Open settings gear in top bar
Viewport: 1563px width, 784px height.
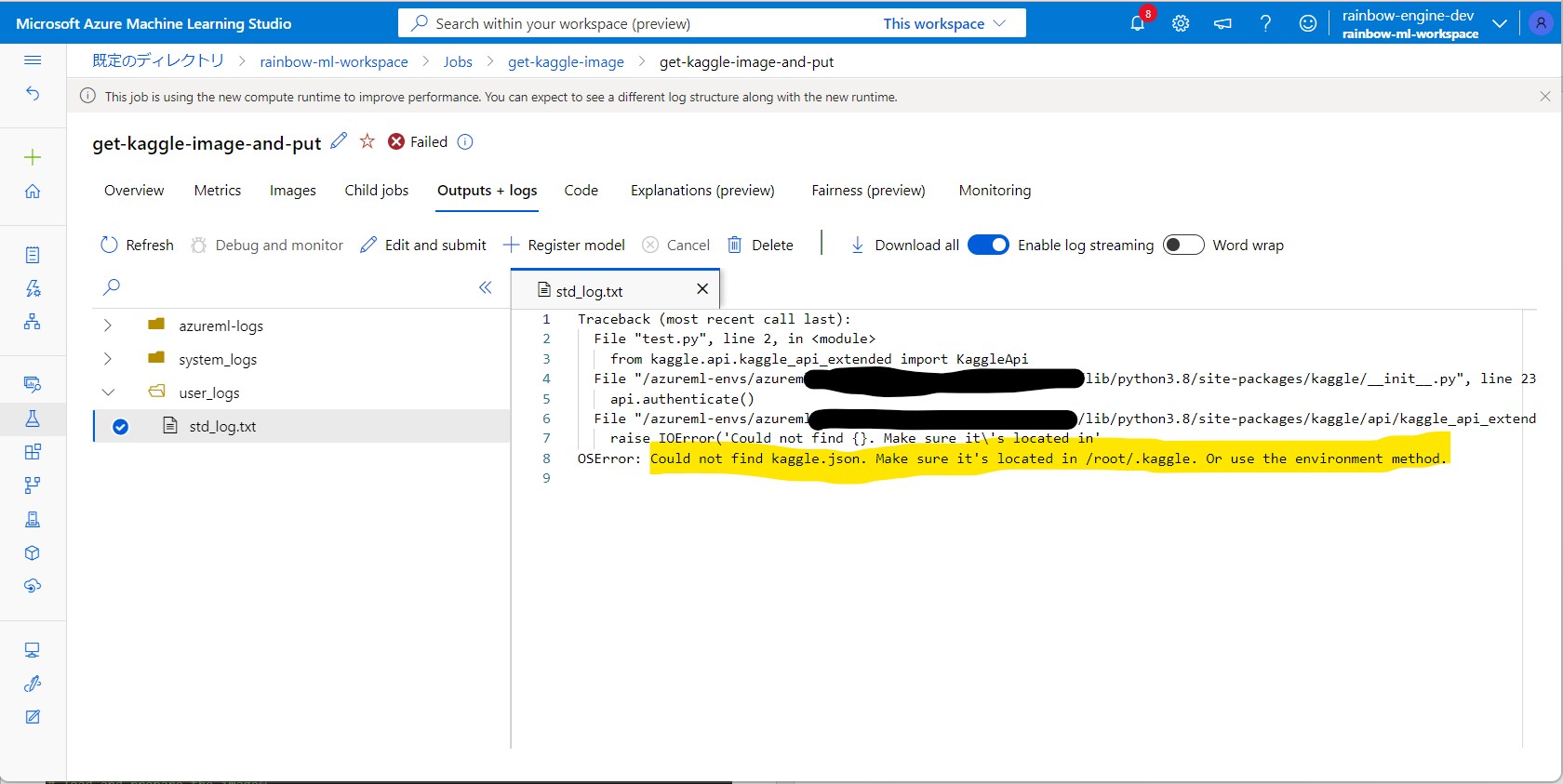click(x=1181, y=23)
